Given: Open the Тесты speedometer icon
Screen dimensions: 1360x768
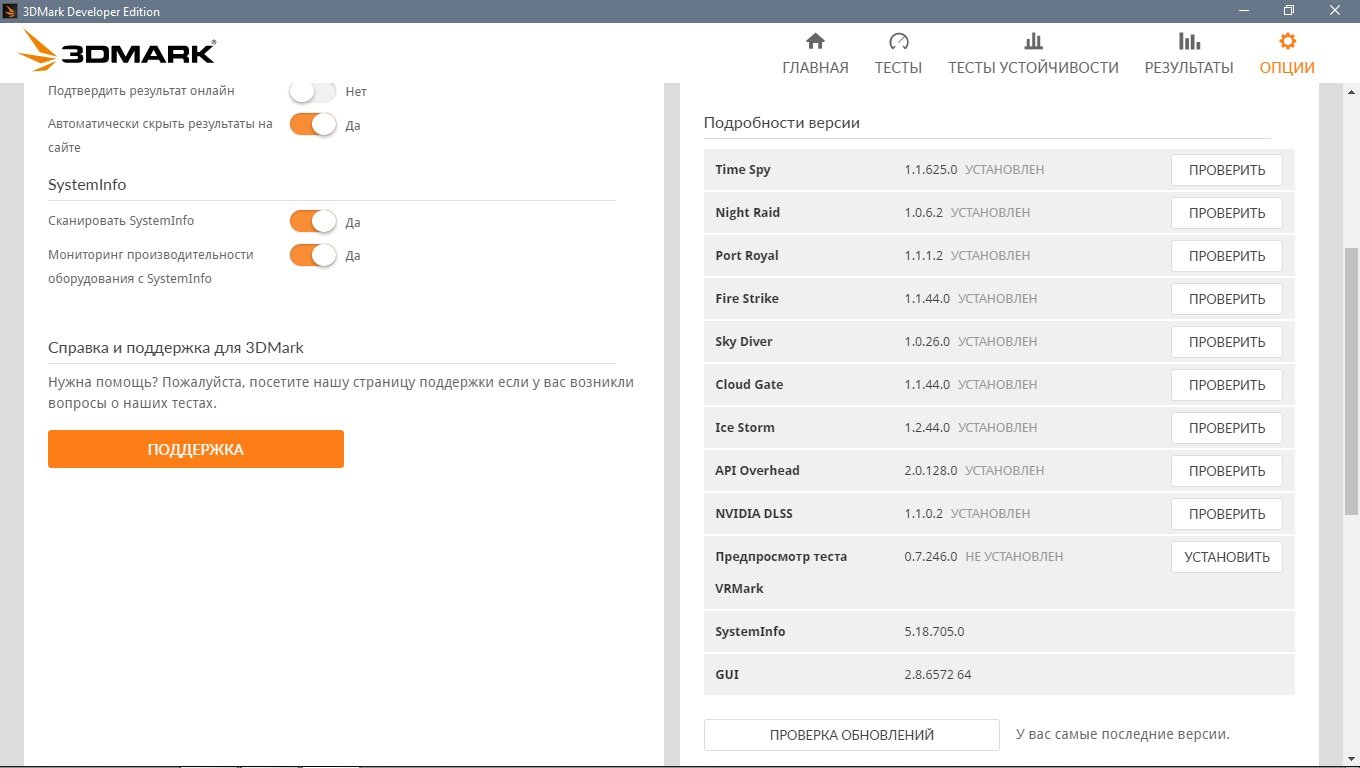Looking at the screenshot, I should coord(898,41).
